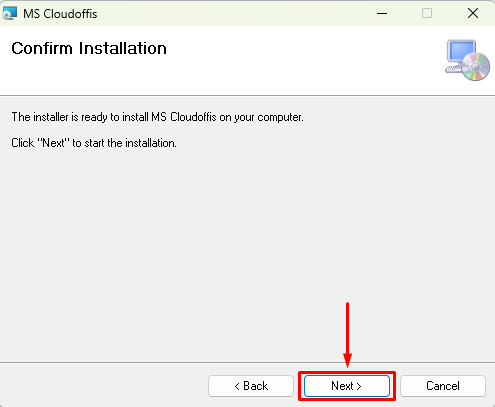Cancel the MS Cloudoffis installation
The image size is (495, 407).
point(443,386)
